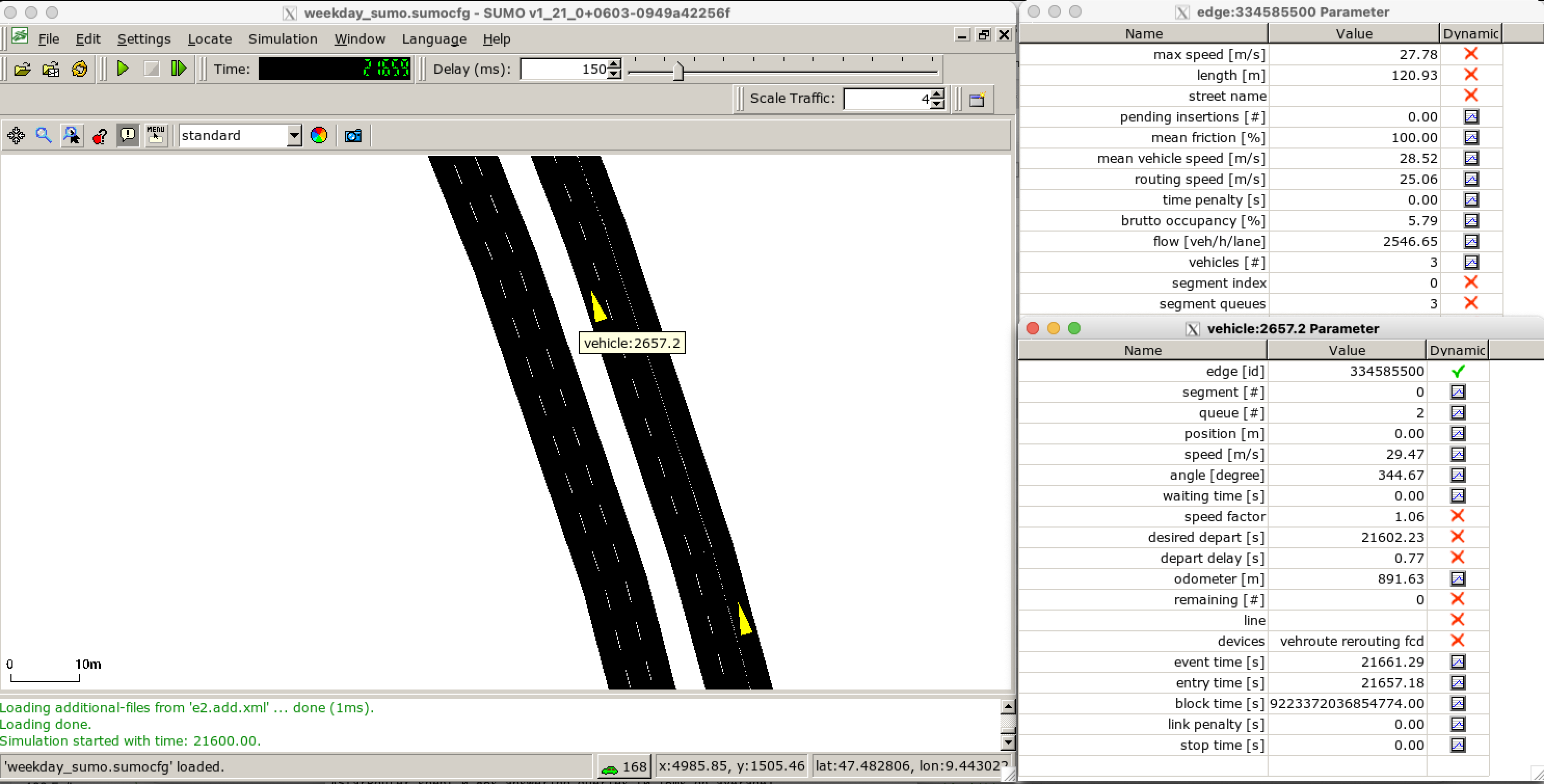Open vehicle queue tracker icon
The height and width of the screenshot is (784, 1544).
1458,413
